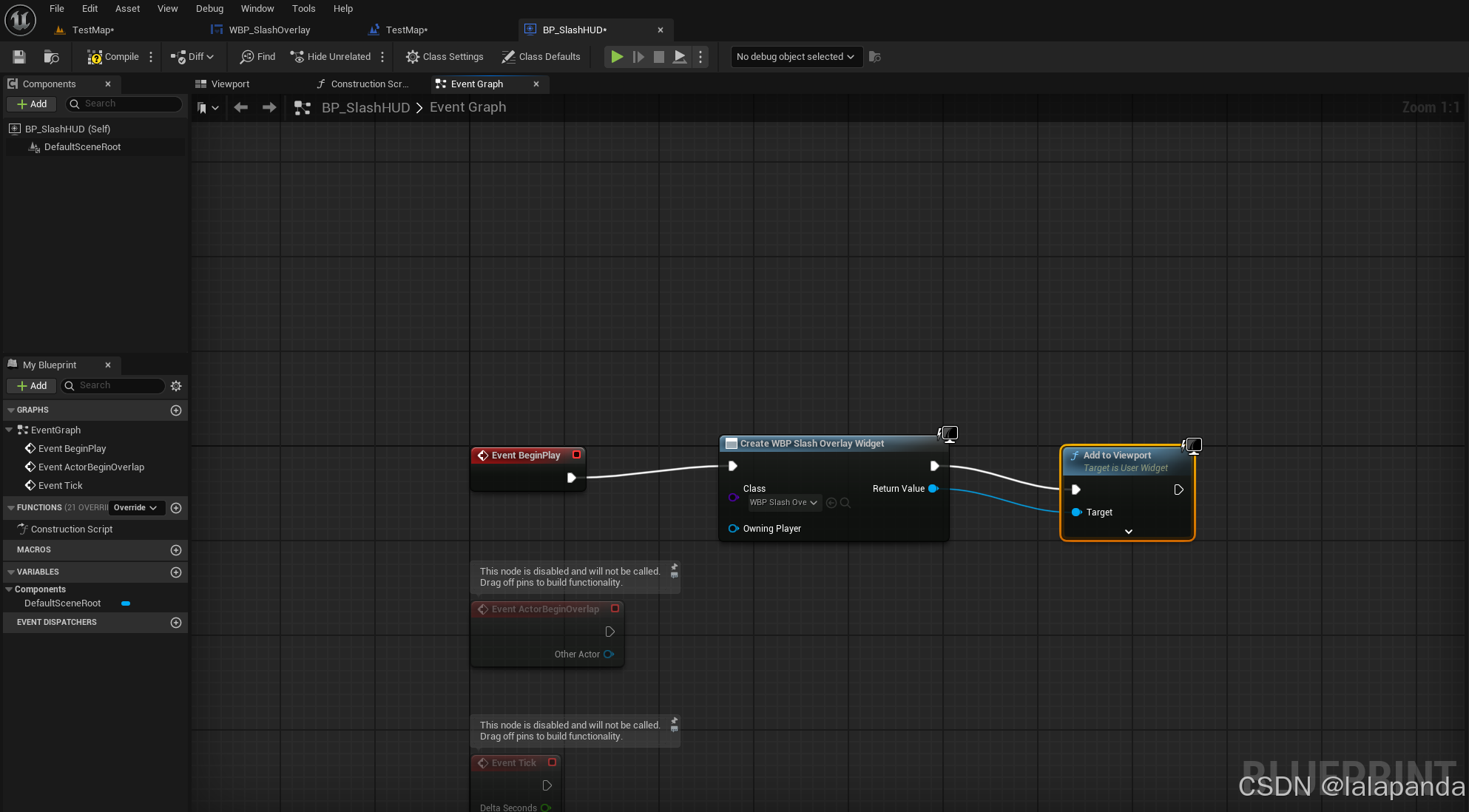Open Class Settings panel
The image size is (1469, 812).
point(445,57)
